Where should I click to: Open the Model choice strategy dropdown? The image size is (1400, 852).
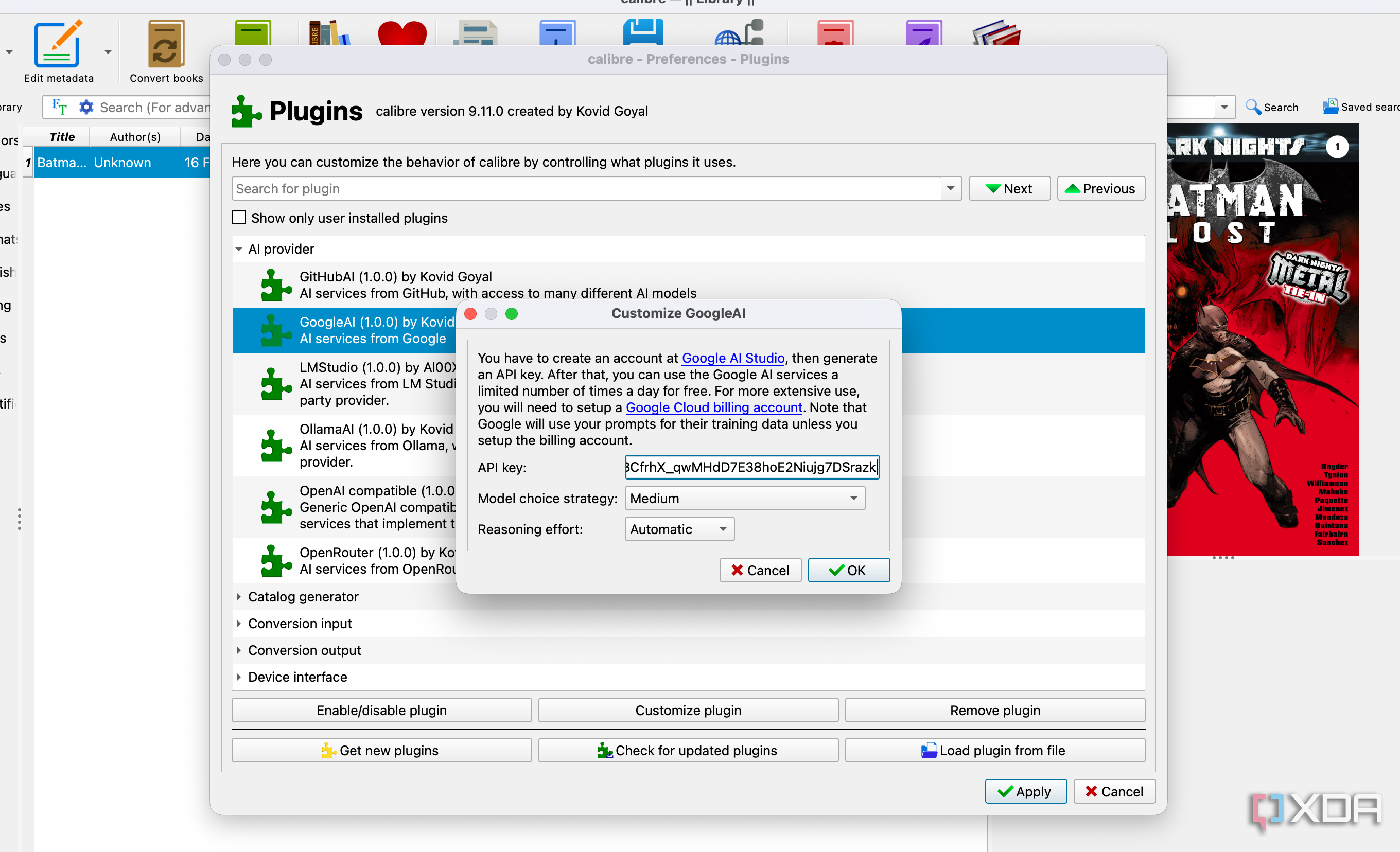744,498
